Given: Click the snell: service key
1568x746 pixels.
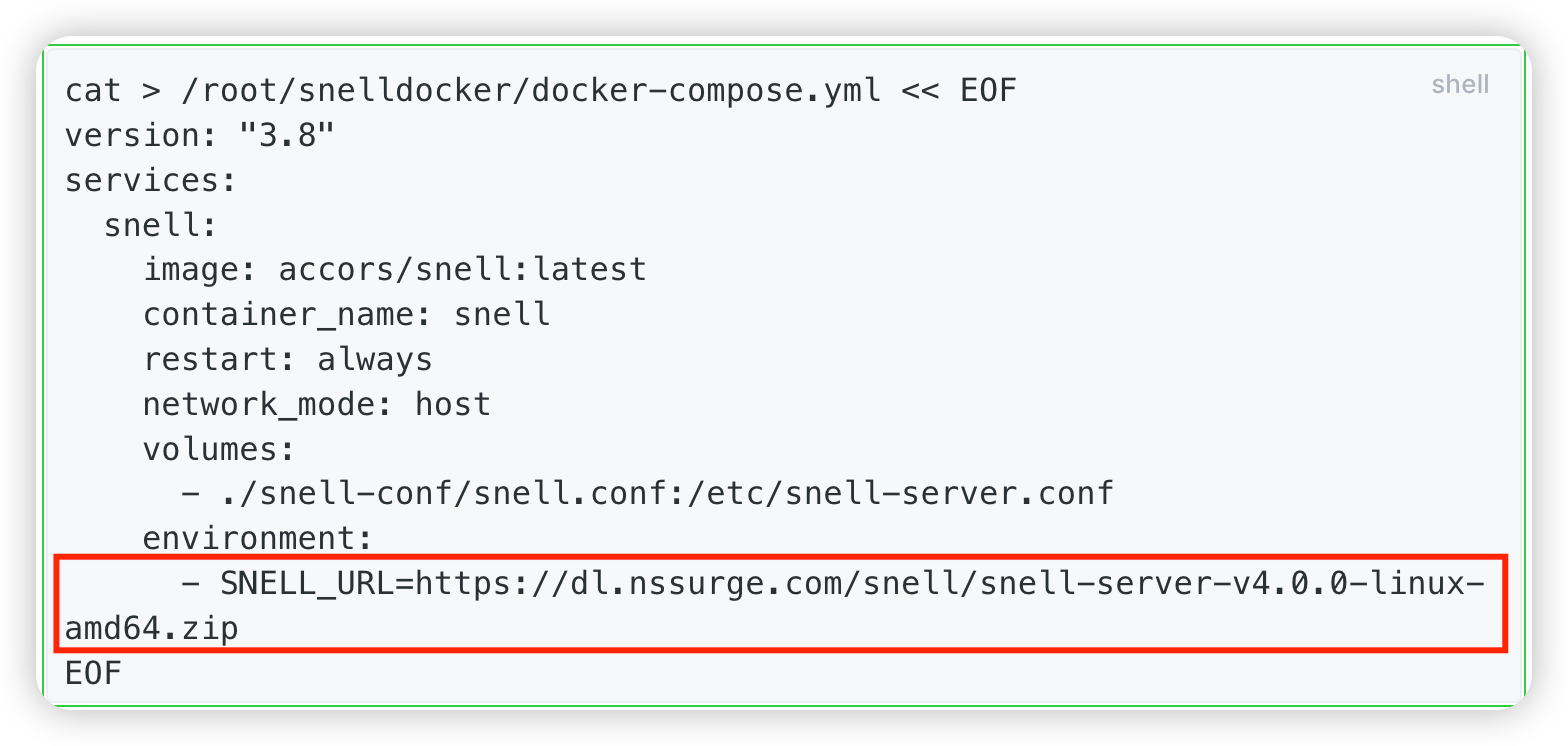Looking at the screenshot, I should click(x=160, y=225).
